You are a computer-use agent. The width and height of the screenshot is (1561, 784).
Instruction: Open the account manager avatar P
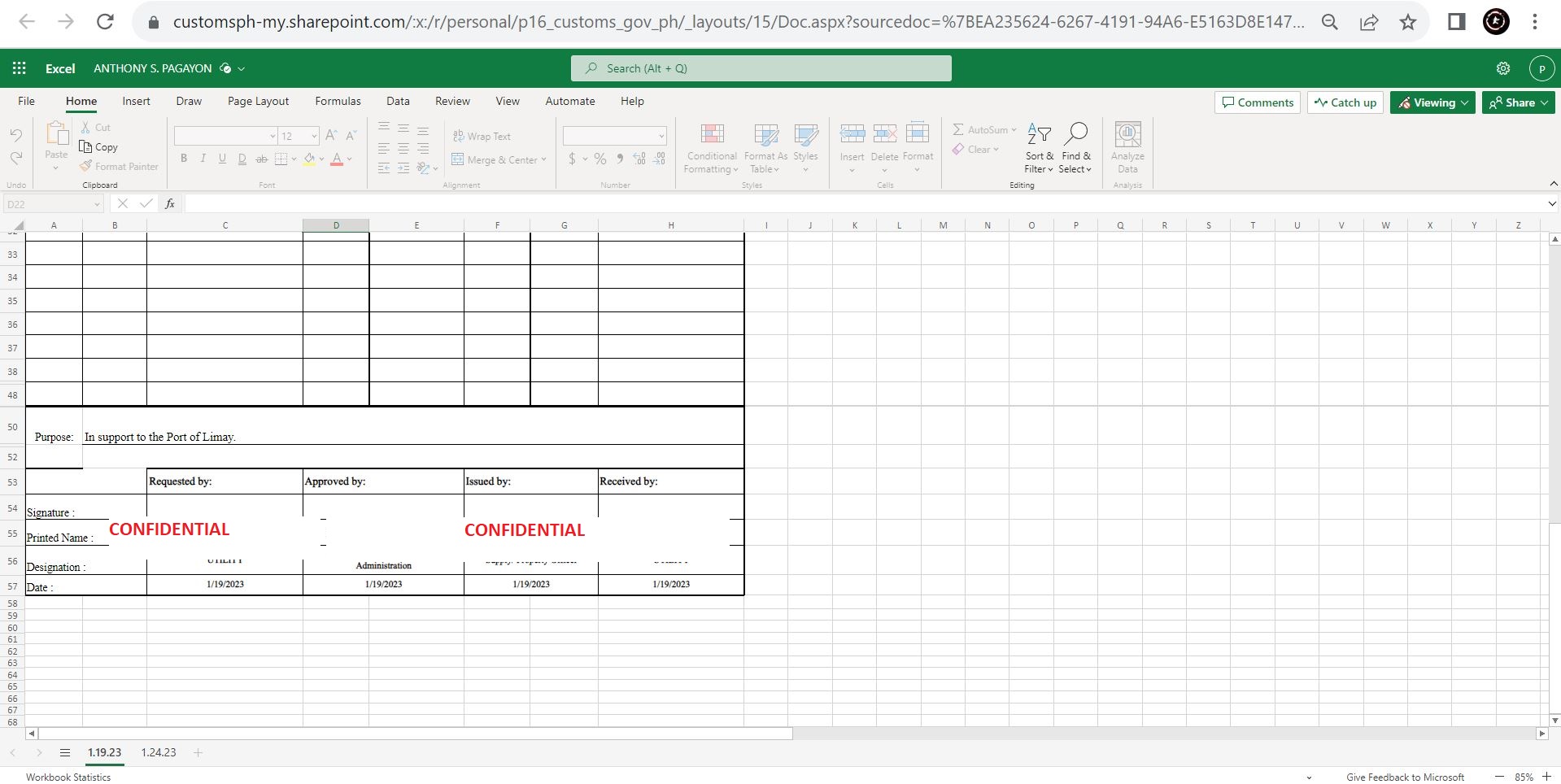[1541, 69]
